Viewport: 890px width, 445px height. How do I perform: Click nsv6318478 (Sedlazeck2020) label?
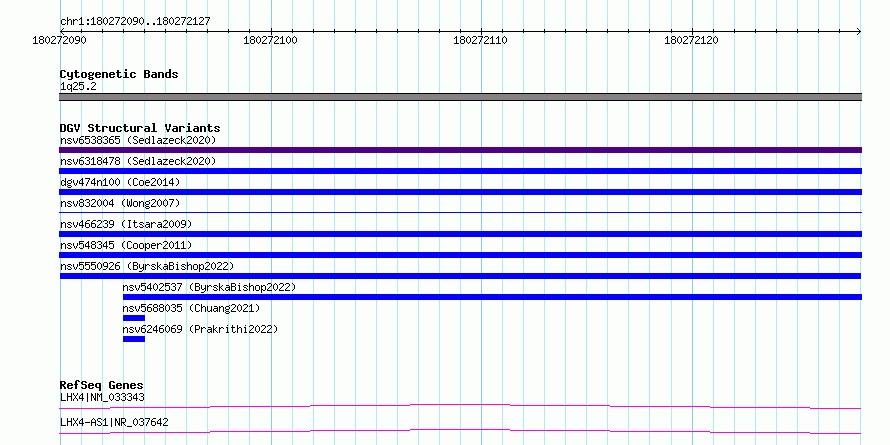click(x=138, y=161)
